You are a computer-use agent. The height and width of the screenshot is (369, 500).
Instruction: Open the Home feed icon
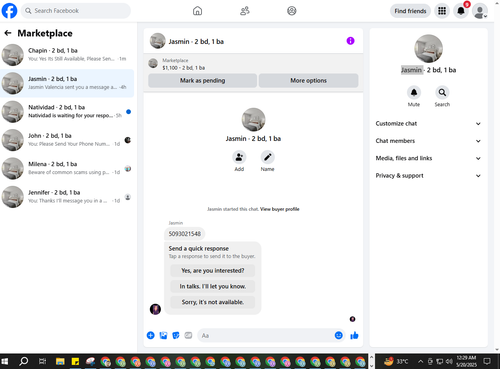[197, 11]
